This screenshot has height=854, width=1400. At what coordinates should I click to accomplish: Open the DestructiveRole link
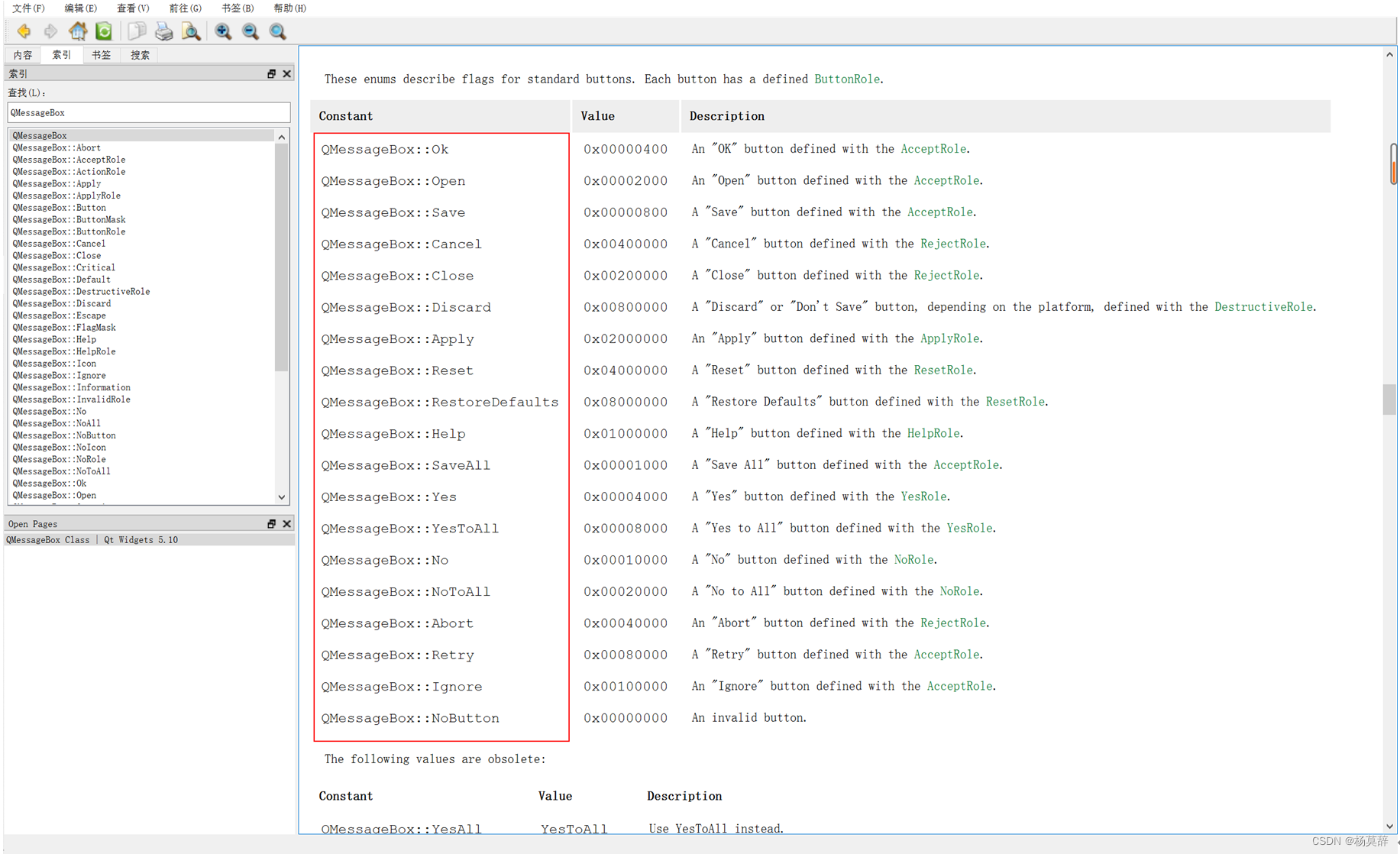pos(1263,306)
